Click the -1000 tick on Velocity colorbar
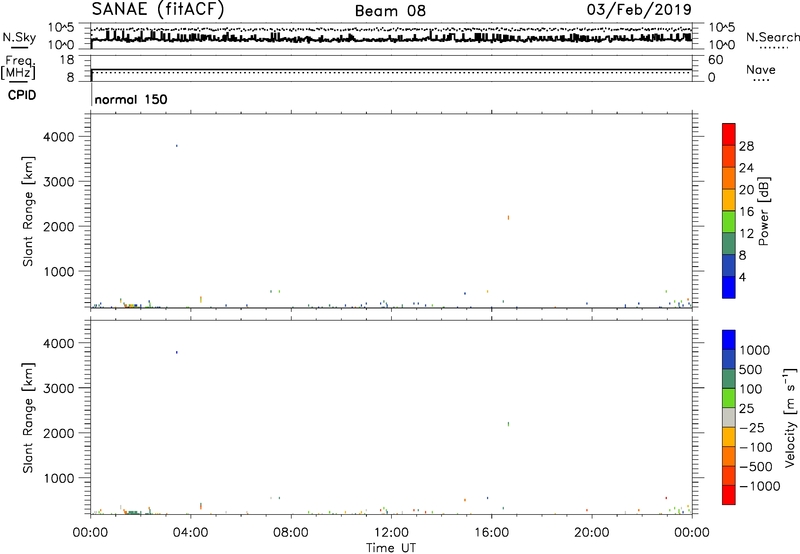800x554 pixels. pos(760,486)
